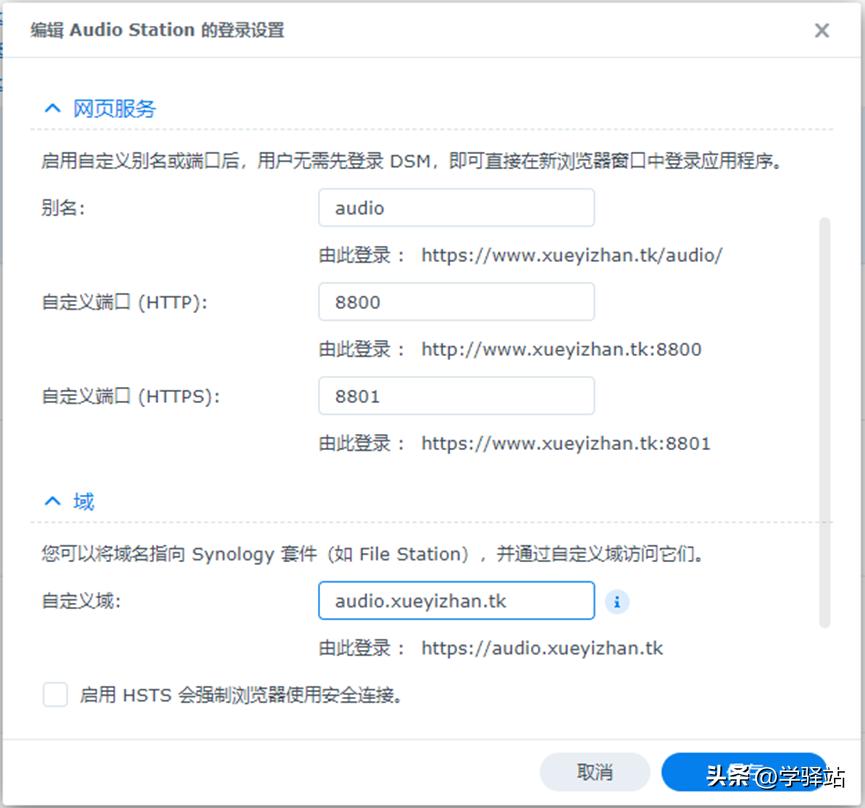Expand the 网页服务 section header chevron

52,108
